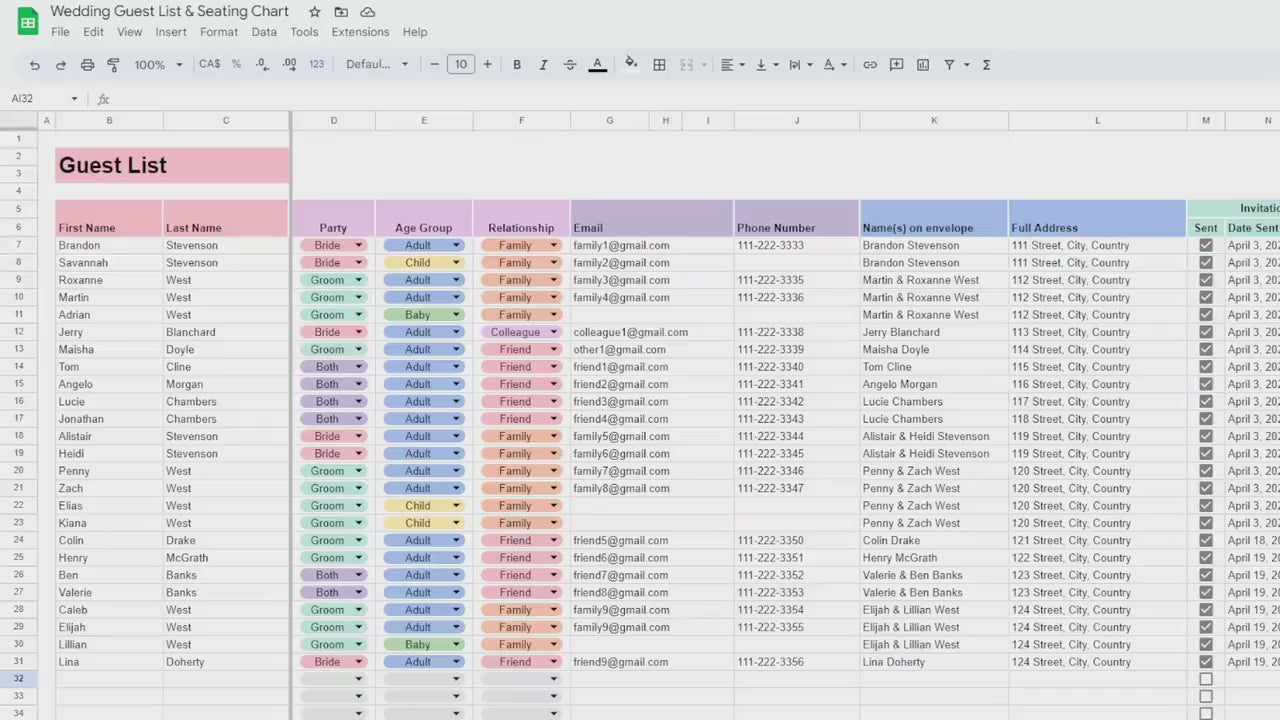Viewport: 1280px width, 720px height.
Task: Open Party dropdown for Jerry Blanchard
Action: click(358, 332)
